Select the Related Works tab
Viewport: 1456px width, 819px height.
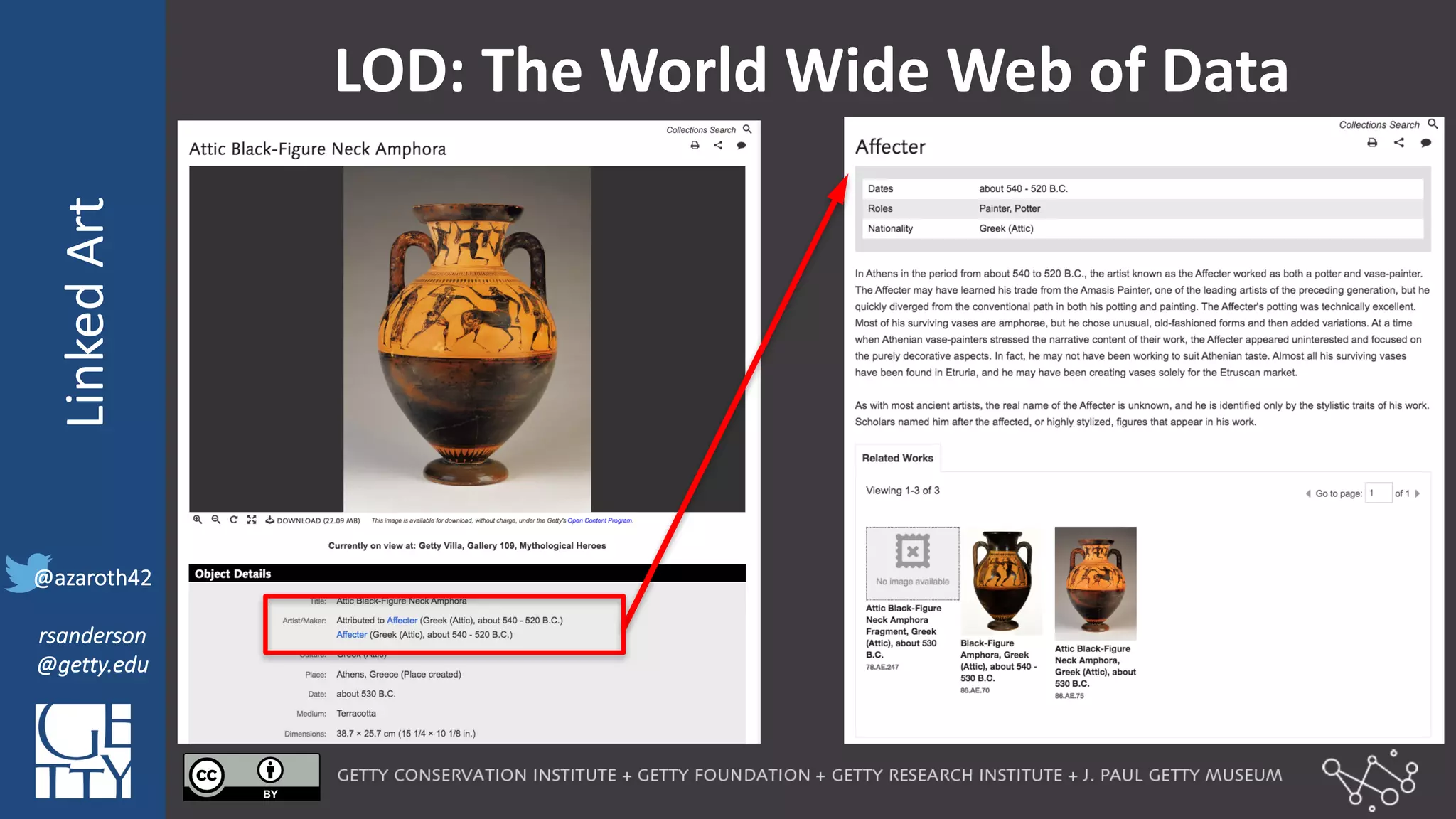tap(897, 458)
